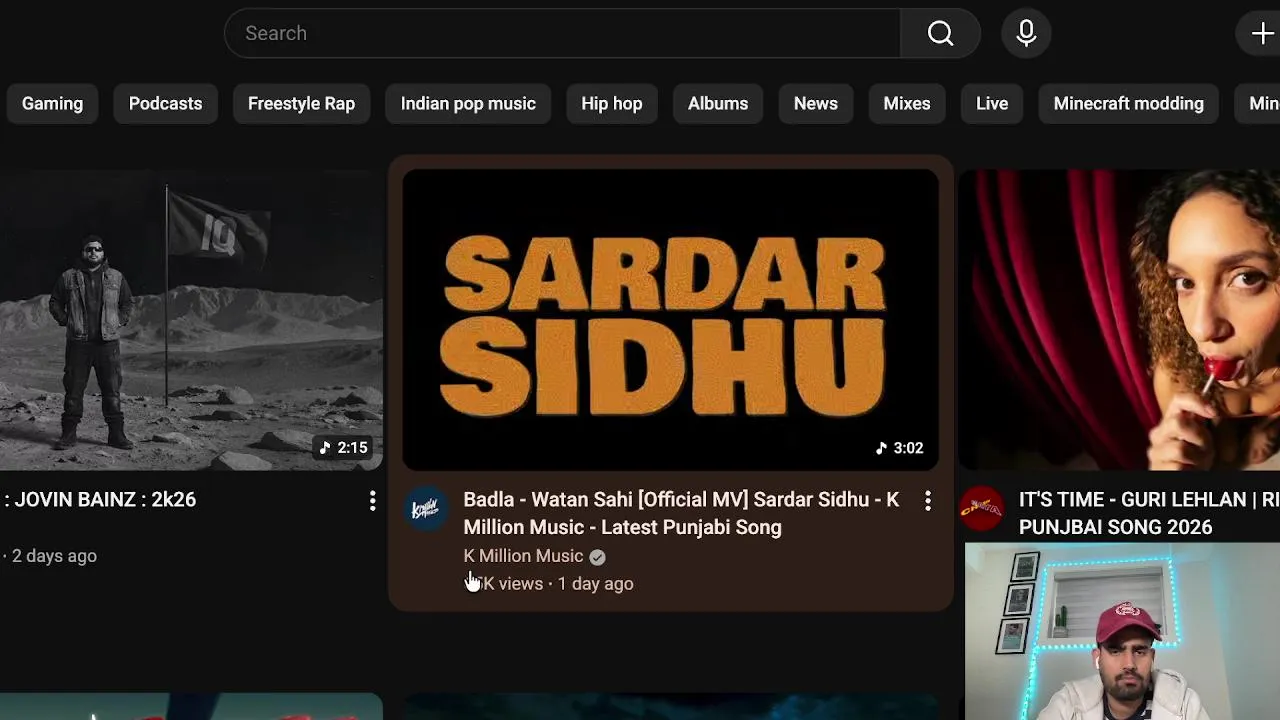1280x720 pixels.
Task: Click inside the Search field
Action: [x=562, y=33]
